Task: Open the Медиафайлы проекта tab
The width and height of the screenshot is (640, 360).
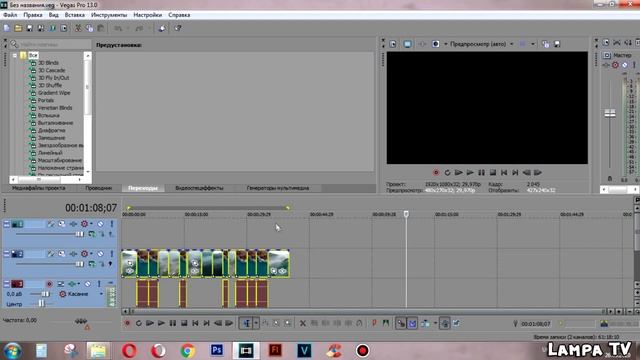Action: [x=38, y=188]
